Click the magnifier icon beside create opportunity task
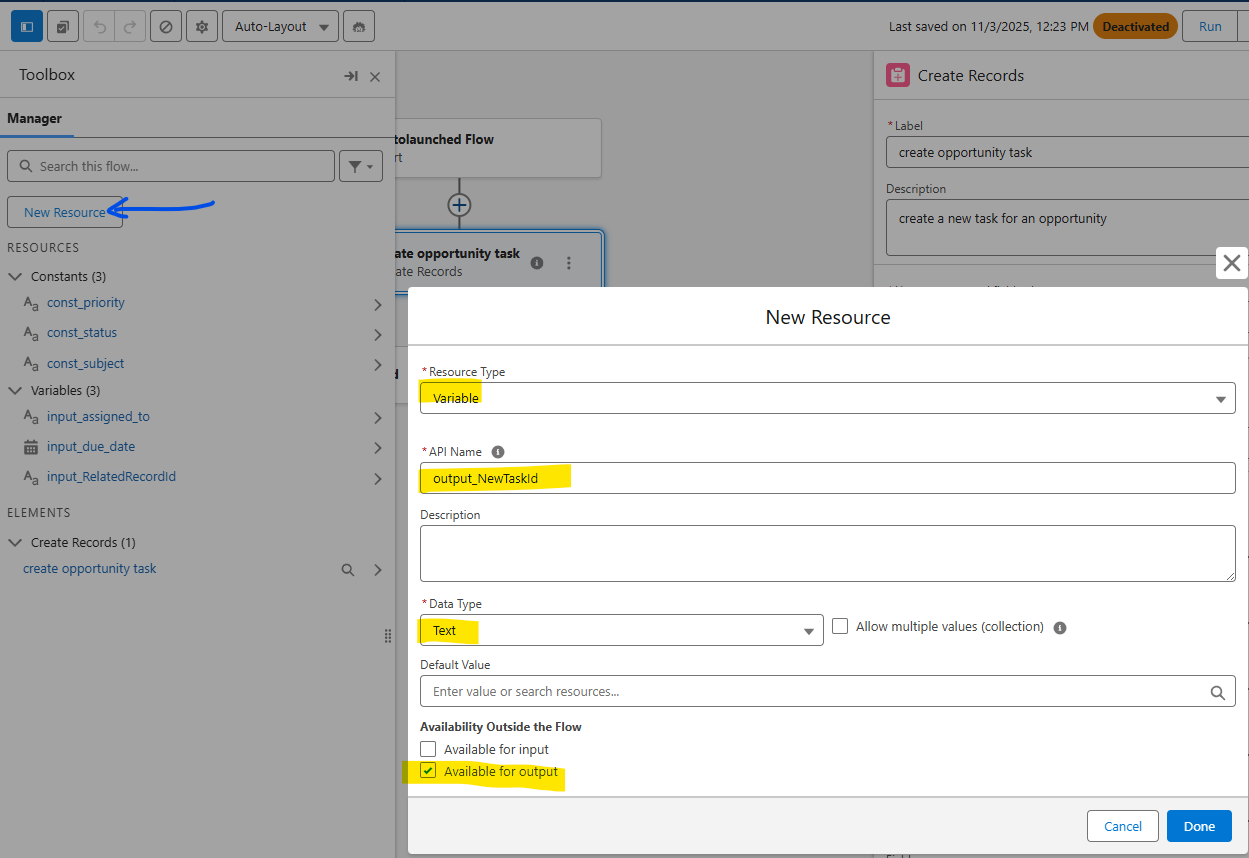1249x858 pixels. coord(348,570)
